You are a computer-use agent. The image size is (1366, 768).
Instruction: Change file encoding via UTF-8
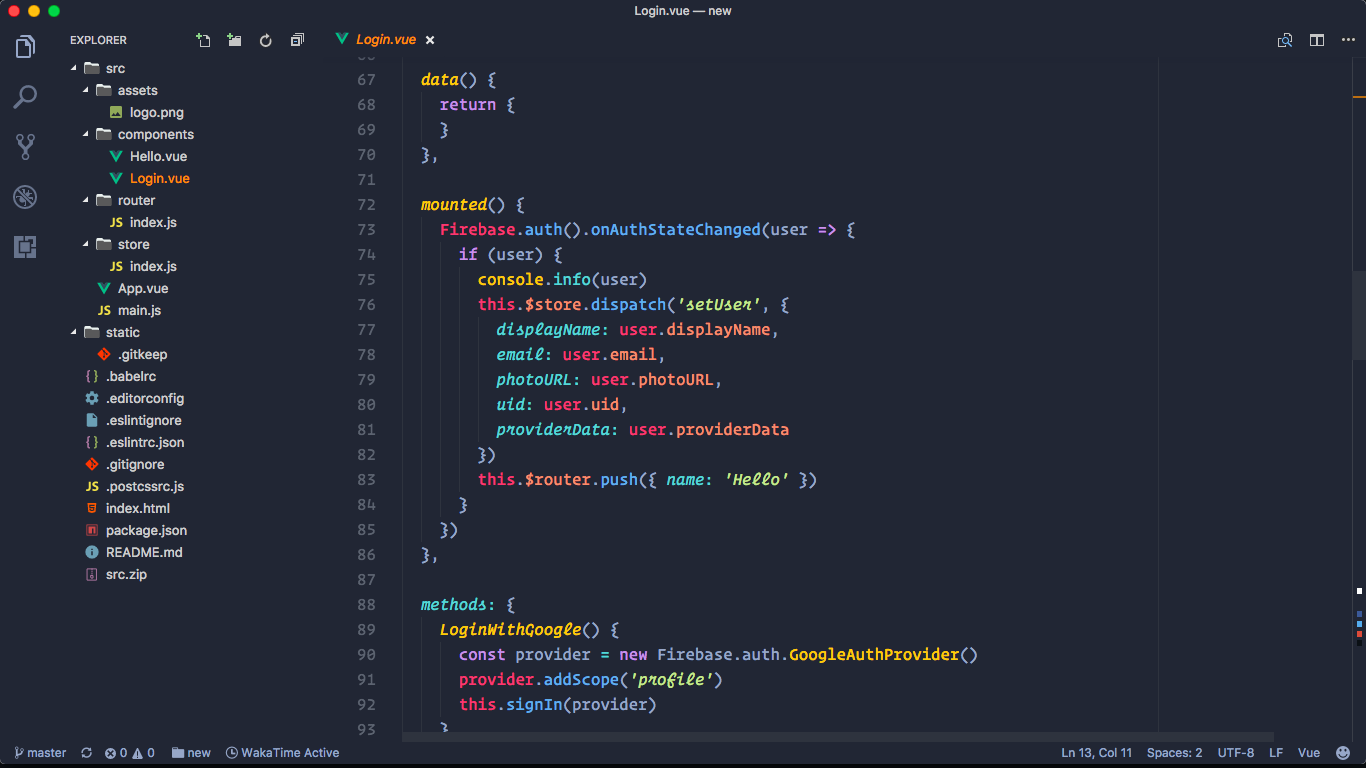point(1236,753)
